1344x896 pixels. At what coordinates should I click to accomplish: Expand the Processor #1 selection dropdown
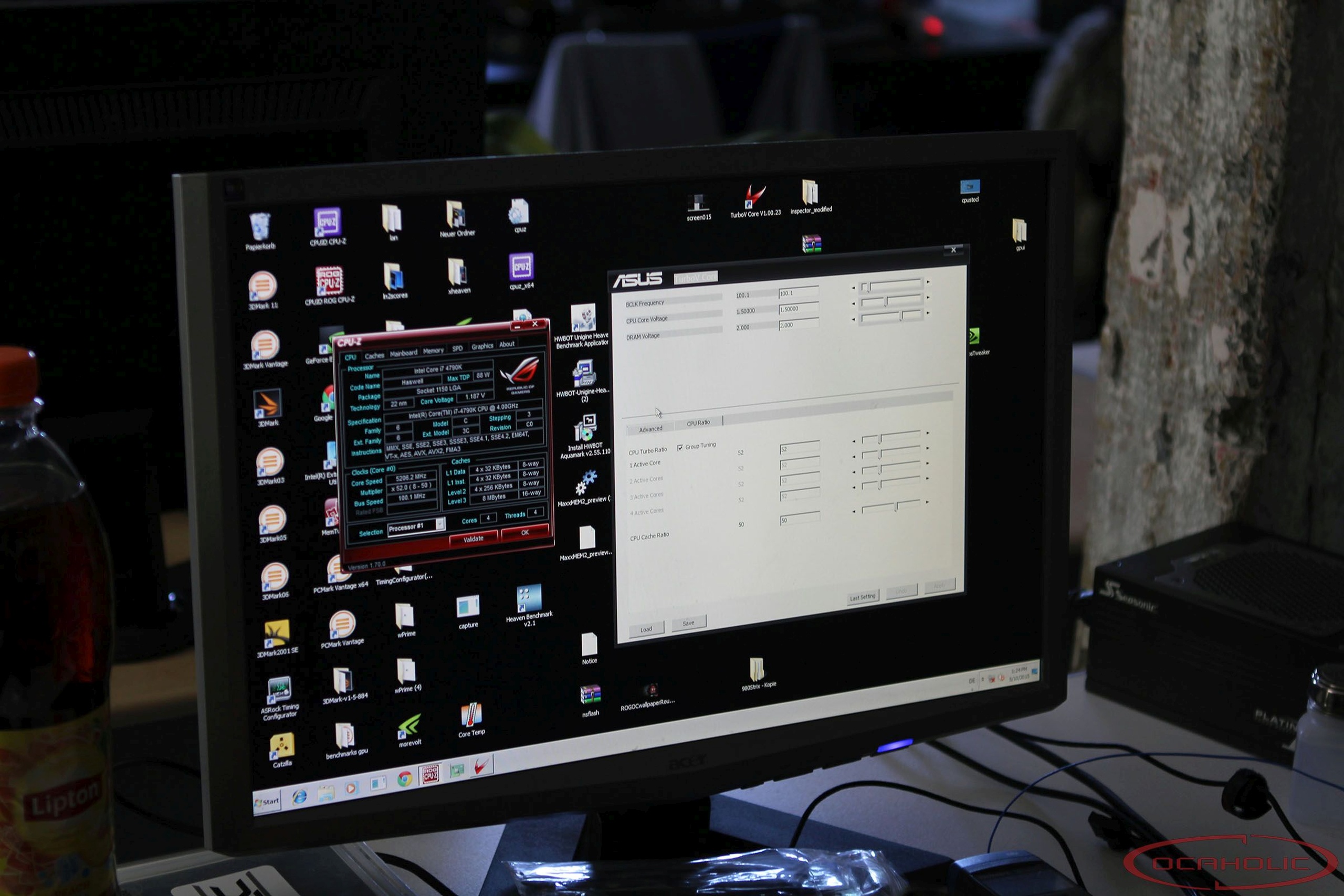click(x=439, y=524)
